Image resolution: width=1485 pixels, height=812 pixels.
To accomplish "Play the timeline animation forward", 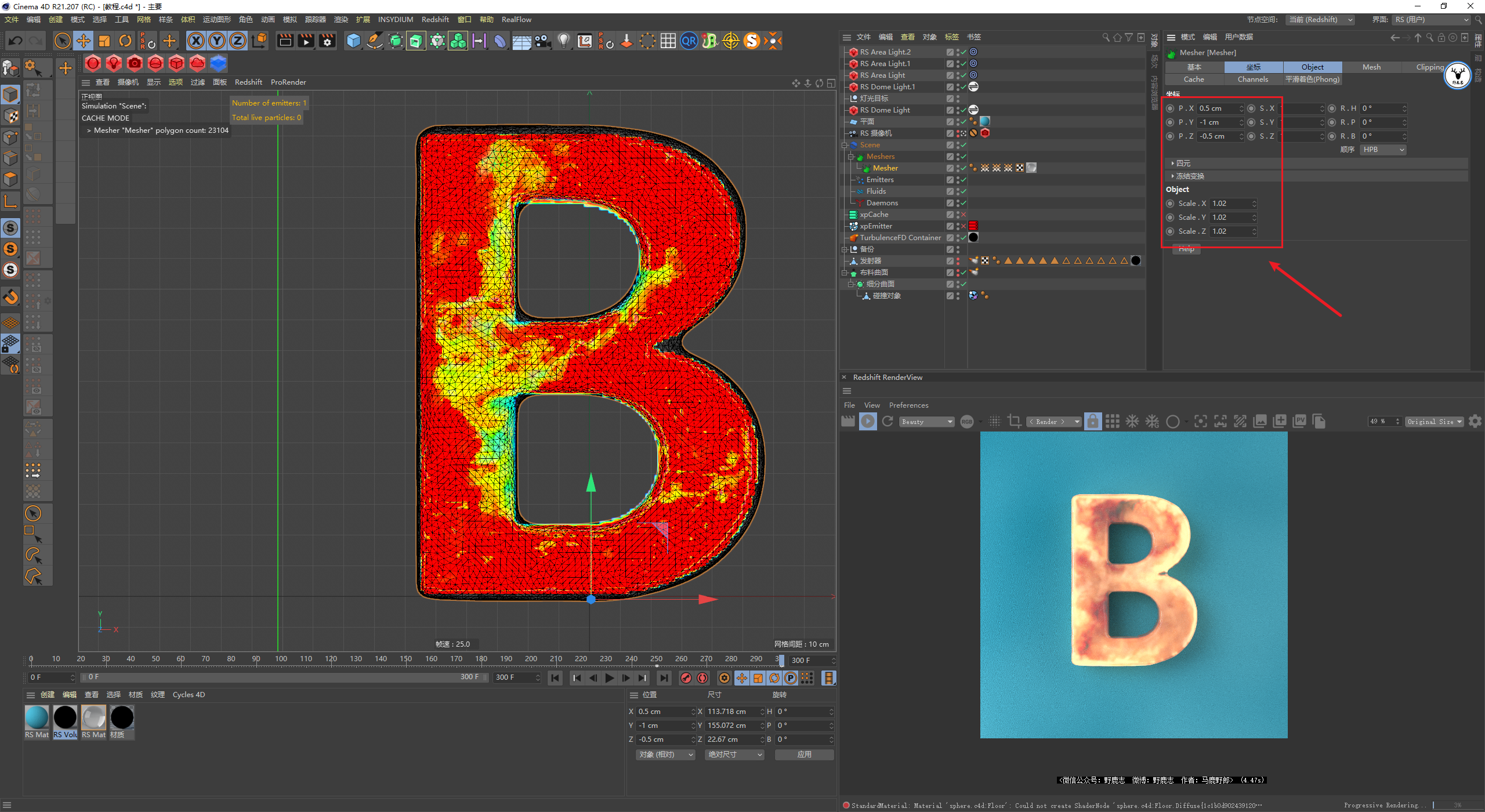I will pyautogui.click(x=609, y=677).
